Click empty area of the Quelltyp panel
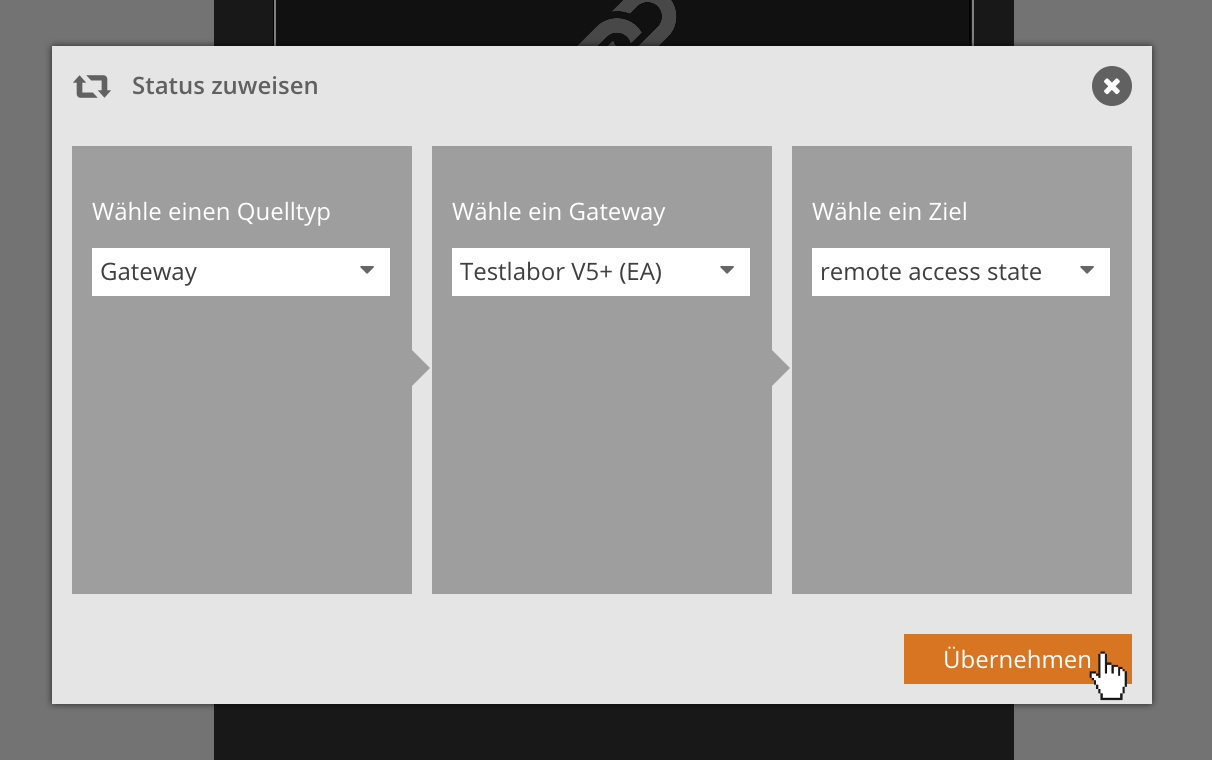Viewport: 1212px width, 760px height. (241, 450)
